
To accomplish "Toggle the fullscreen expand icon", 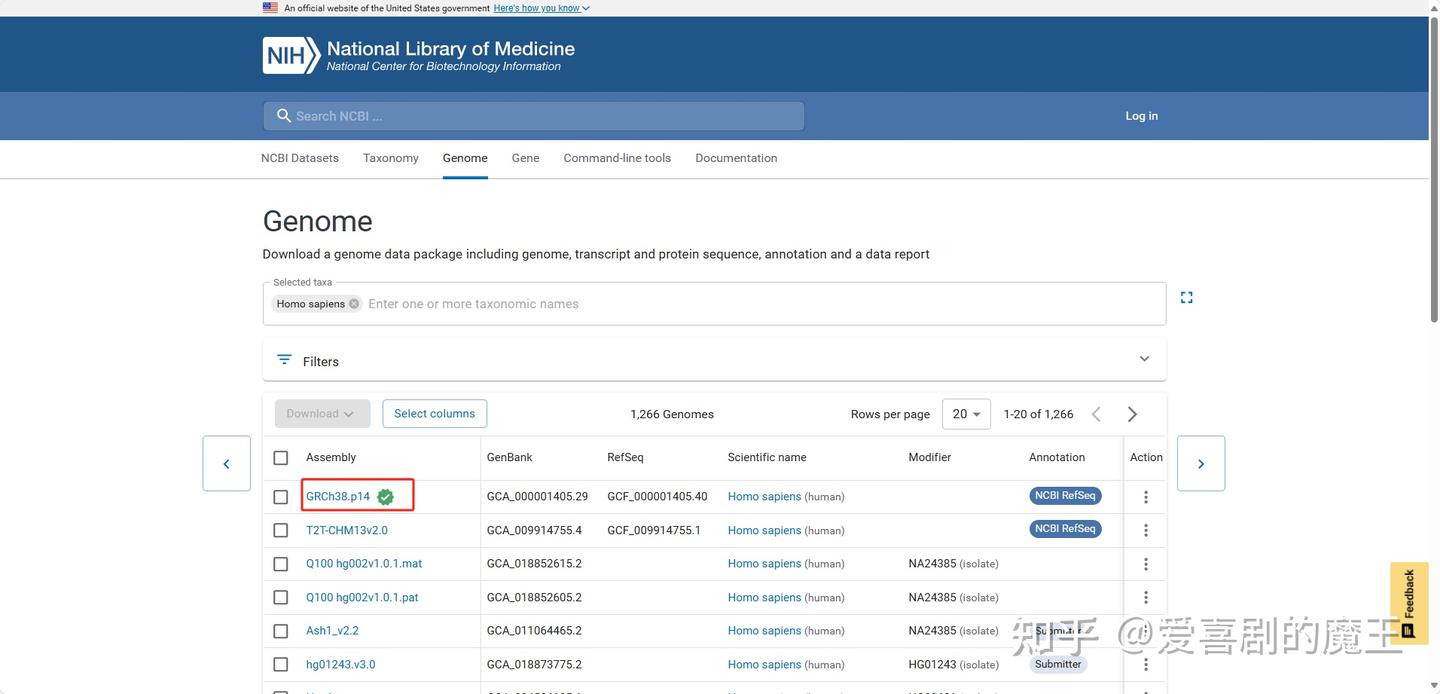I will (1186, 298).
